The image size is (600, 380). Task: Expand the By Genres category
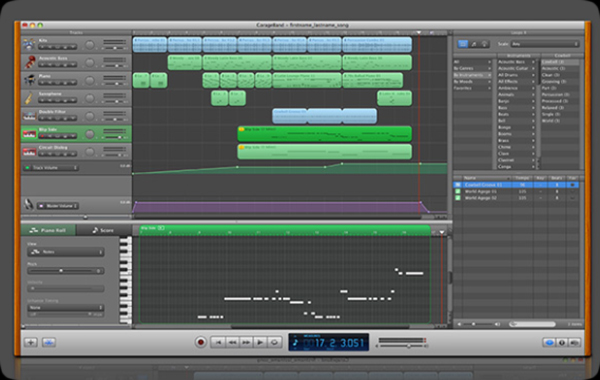[x=473, y=68]
